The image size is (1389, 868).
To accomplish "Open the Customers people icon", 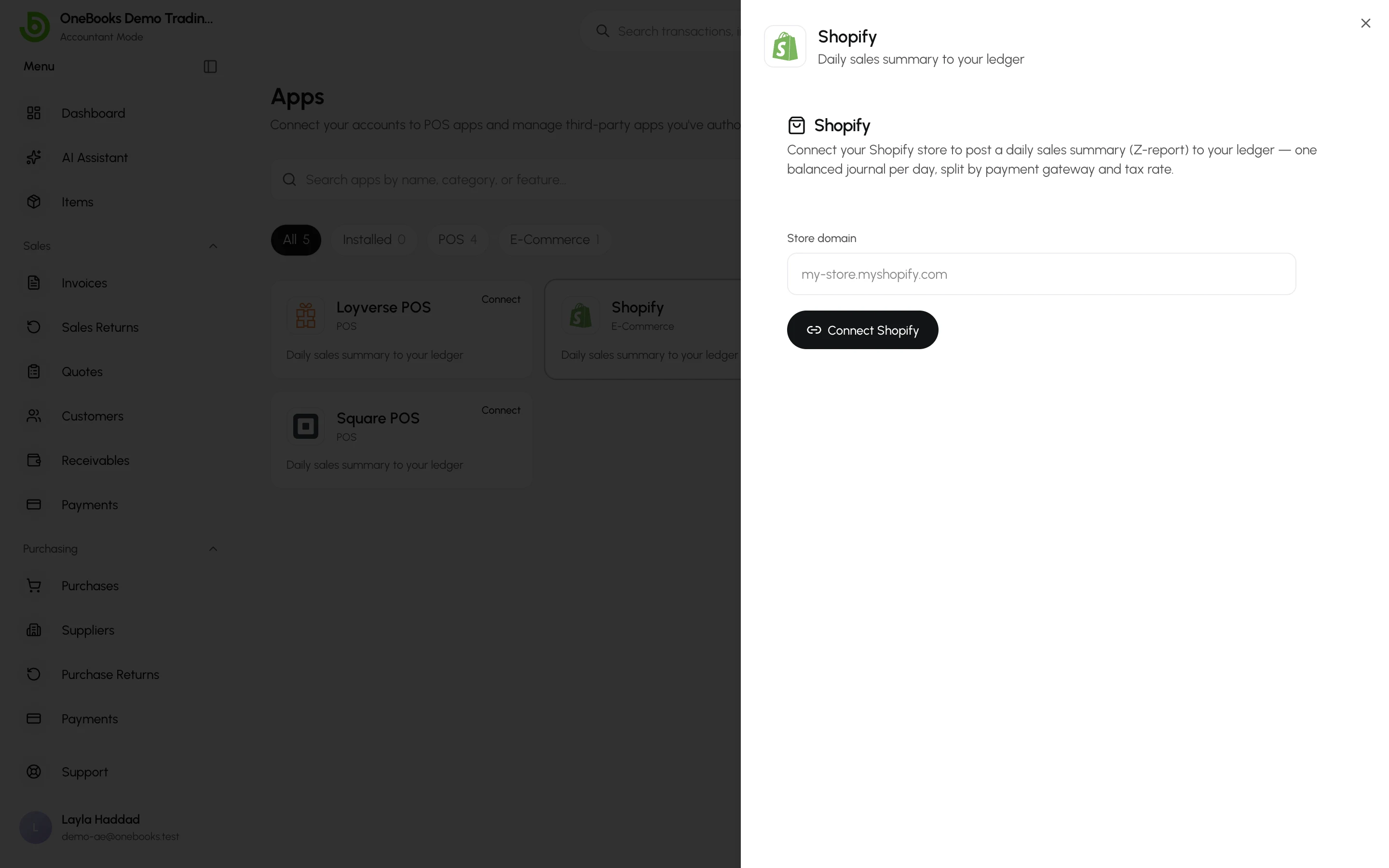I will pyautogui.click(x=34, y=416).
